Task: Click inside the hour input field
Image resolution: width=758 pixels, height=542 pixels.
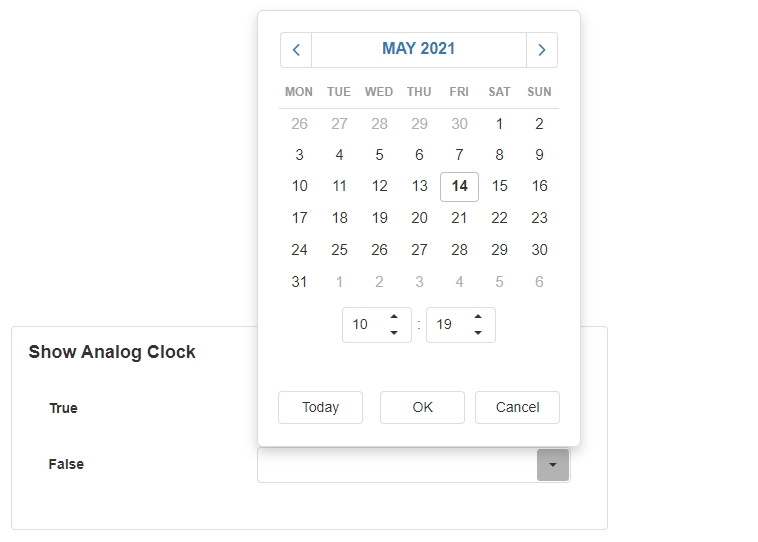Action: 362,325
